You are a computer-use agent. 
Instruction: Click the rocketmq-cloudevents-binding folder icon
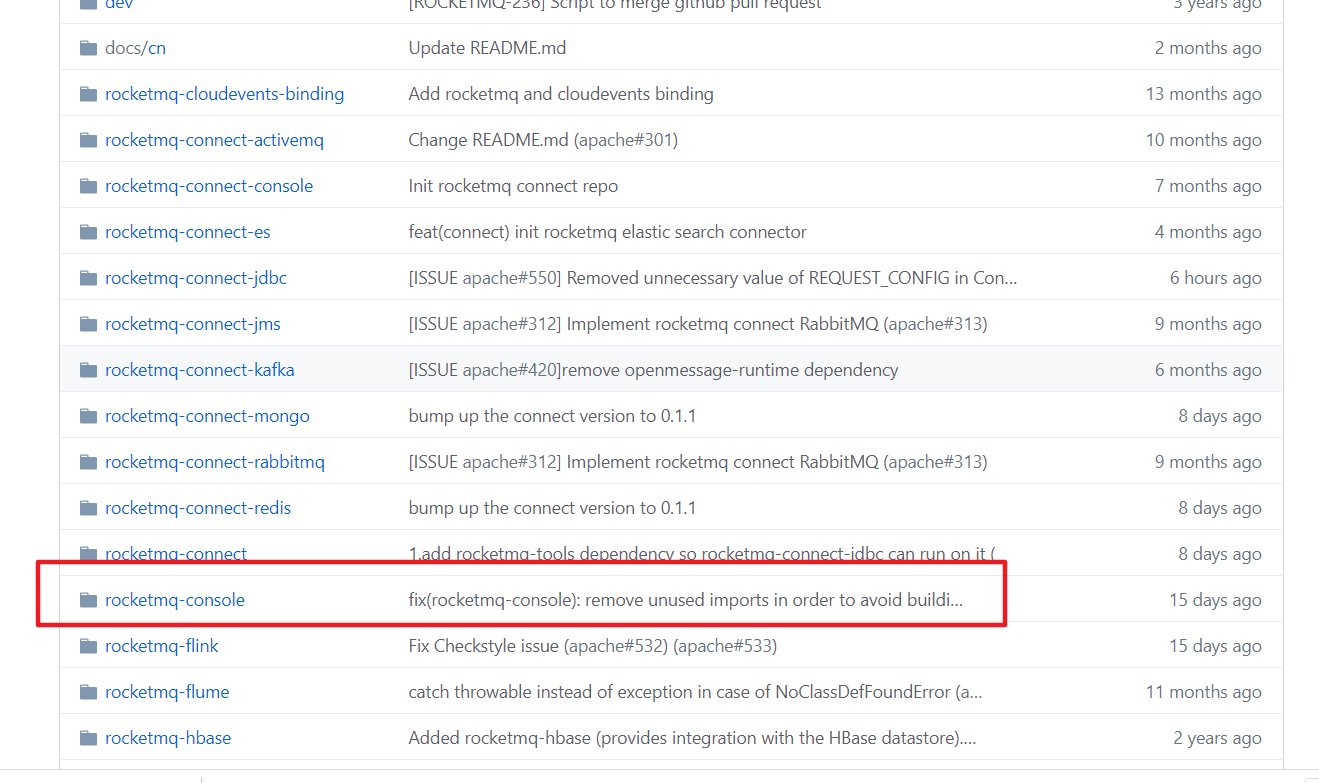[88, 93]
